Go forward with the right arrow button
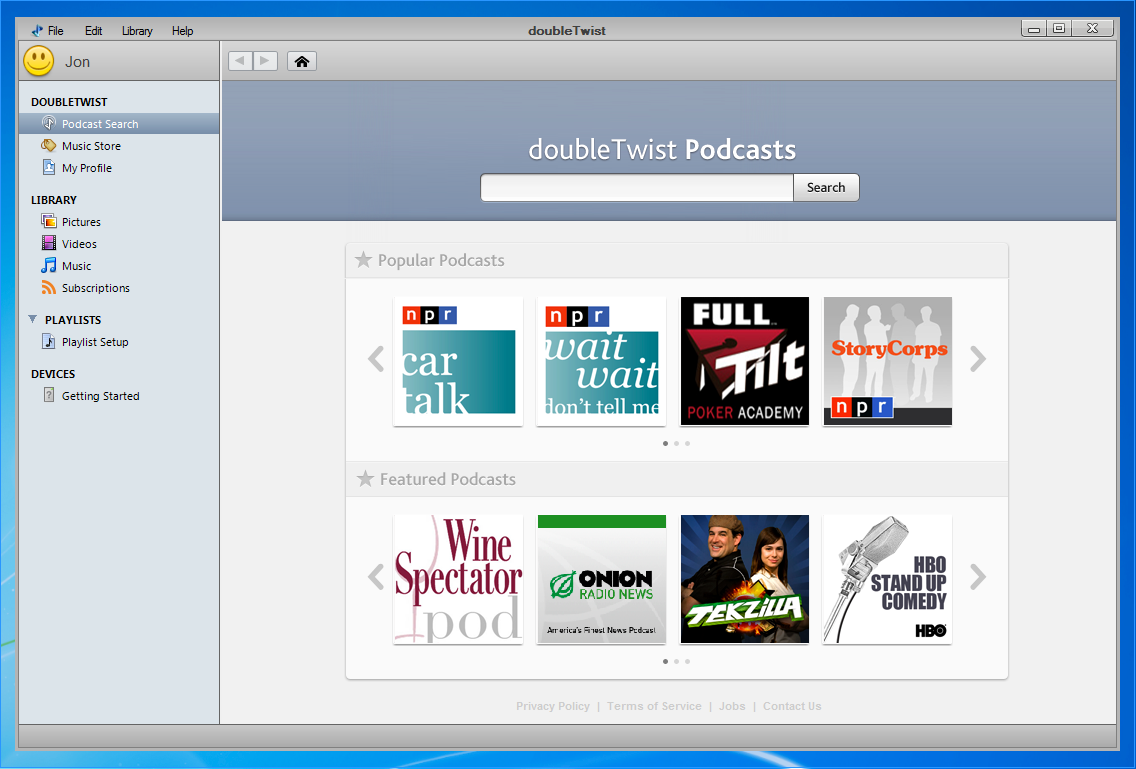 click(265, 61)
